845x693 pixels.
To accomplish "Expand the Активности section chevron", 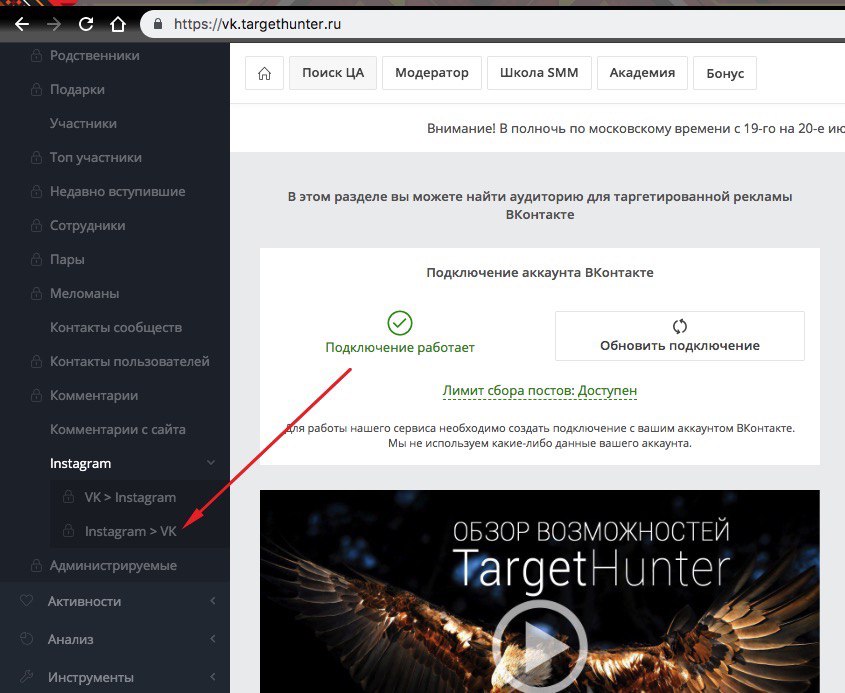I will tap(213, 600).
